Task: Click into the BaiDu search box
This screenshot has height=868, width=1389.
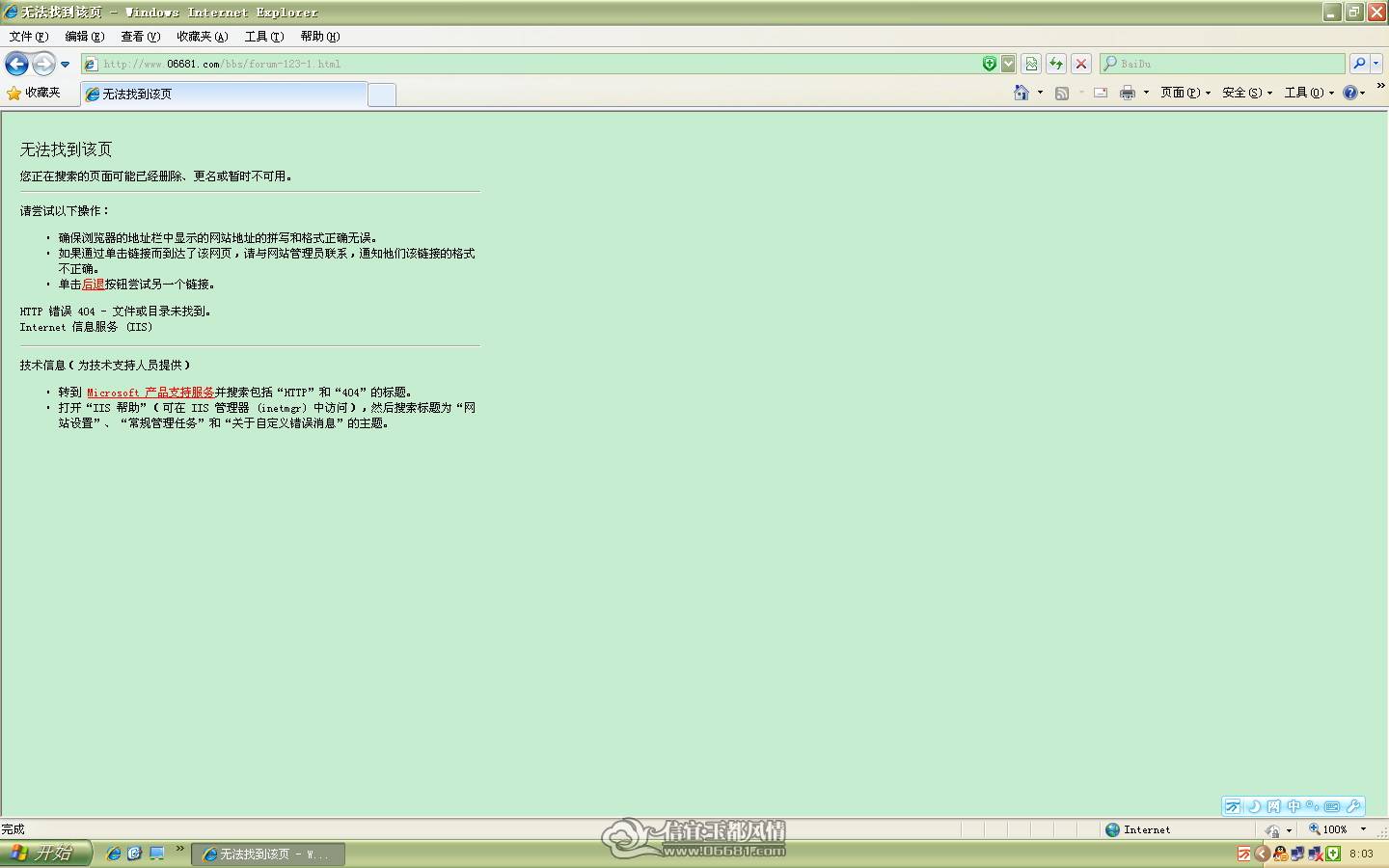Action: tap(1222, 64)
